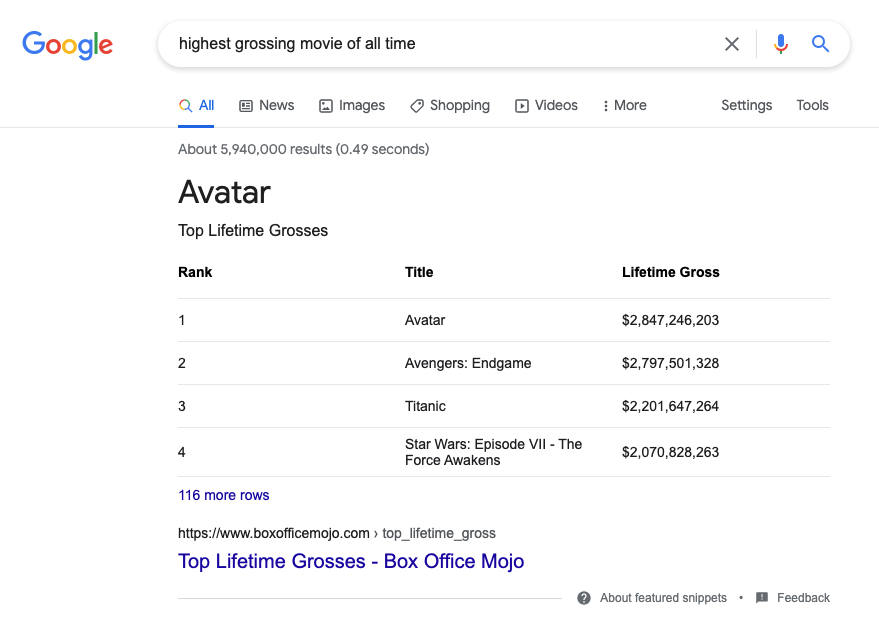Click the newspaper icon beside News
This screenshot has width=879, height=630.
(245, 105)
